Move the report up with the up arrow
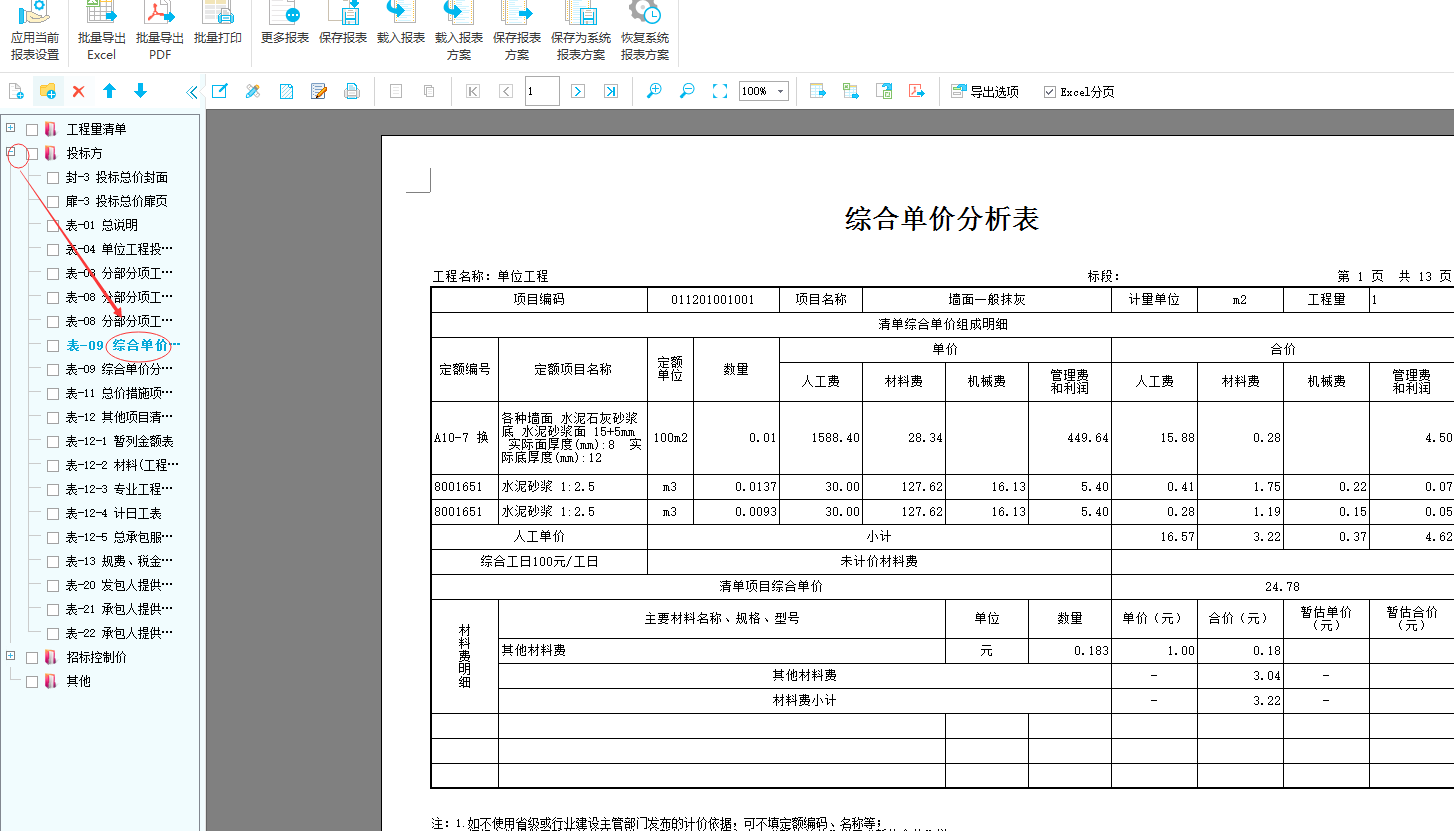The image size is (1454, 831). pos(109,91)
